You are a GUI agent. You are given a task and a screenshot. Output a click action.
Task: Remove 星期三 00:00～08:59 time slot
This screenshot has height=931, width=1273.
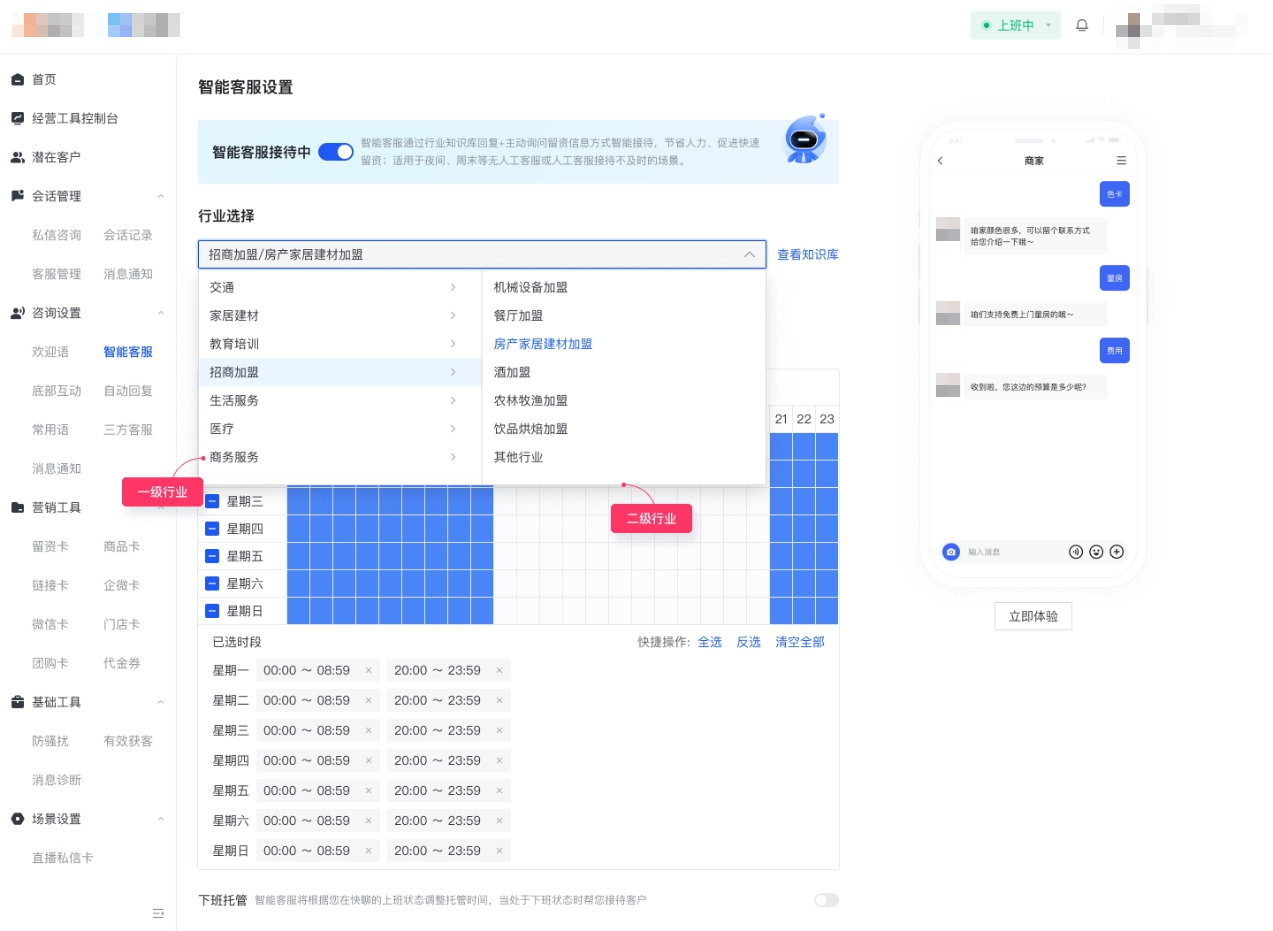[368, 730]
